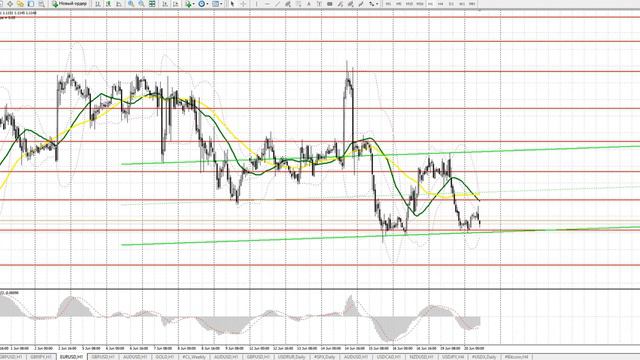The height and width of the screenshot is (360, 640).
Task: Open the Market Watch window icon
Action: point(1,4)
